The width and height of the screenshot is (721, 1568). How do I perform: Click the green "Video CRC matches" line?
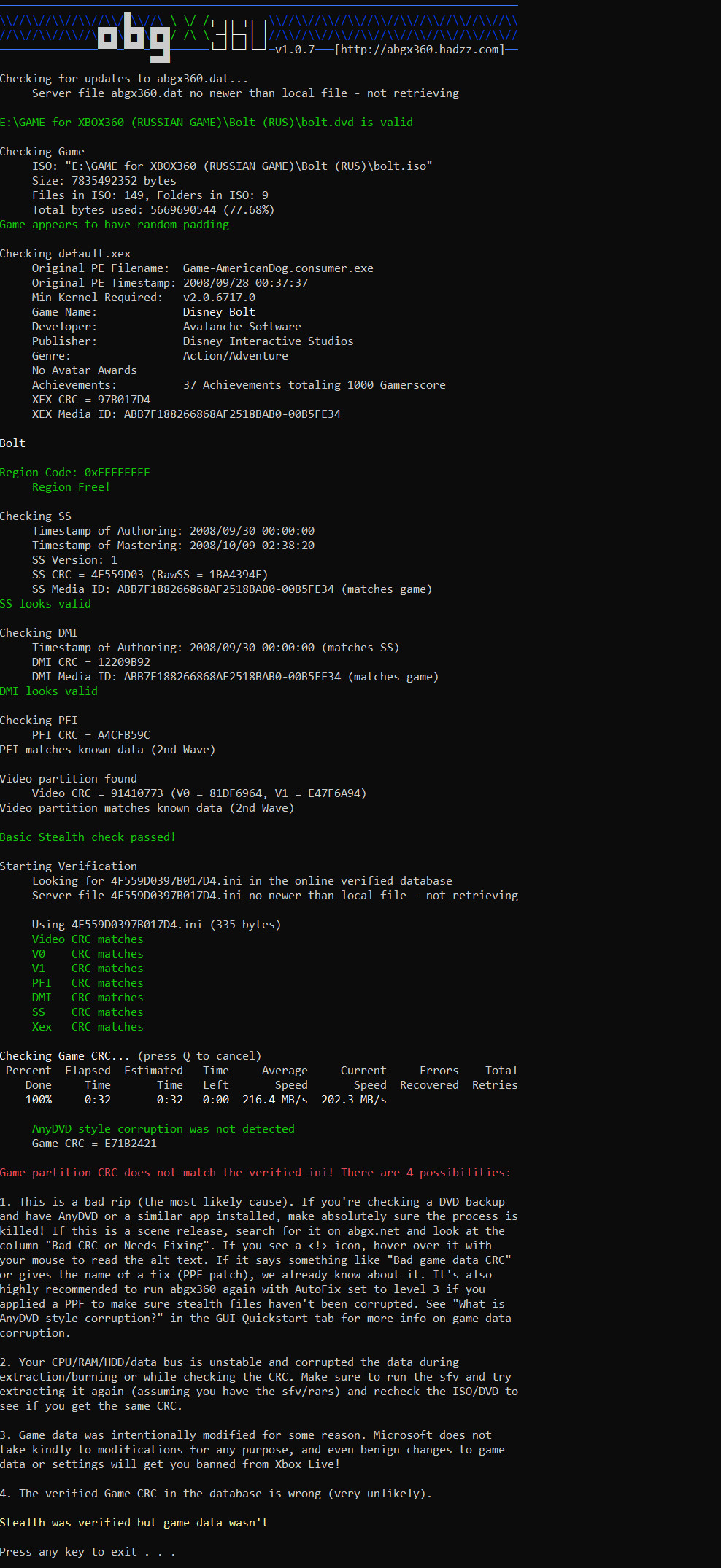tap(88, 939)
